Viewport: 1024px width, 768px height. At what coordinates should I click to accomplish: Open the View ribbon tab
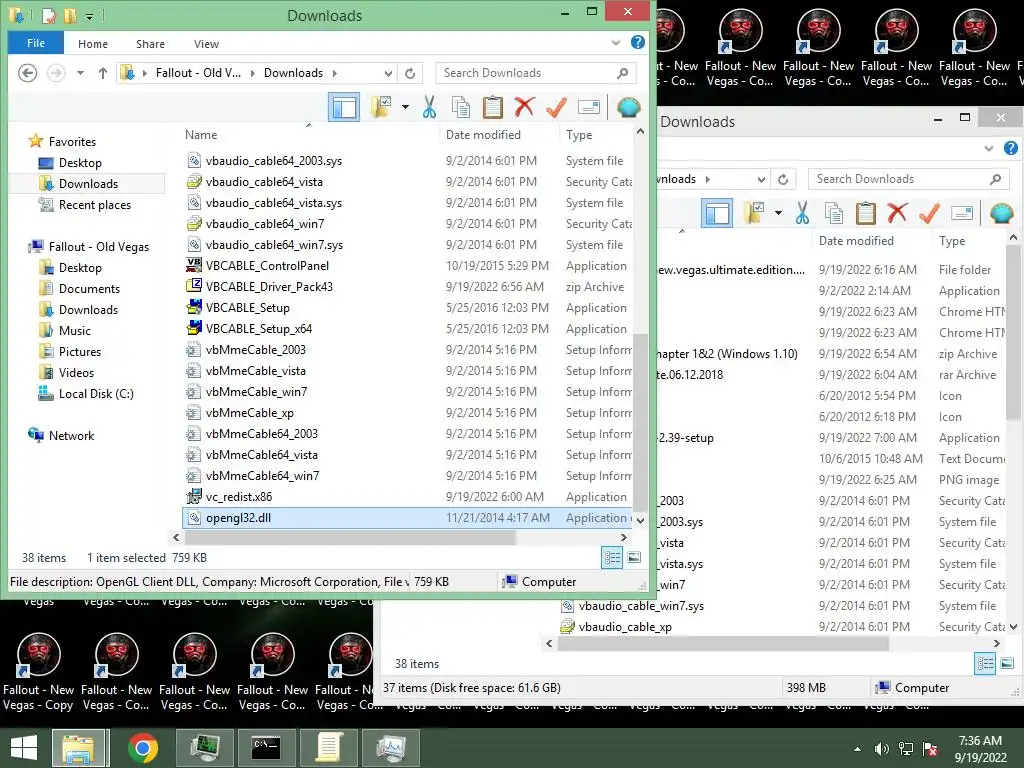206,44
